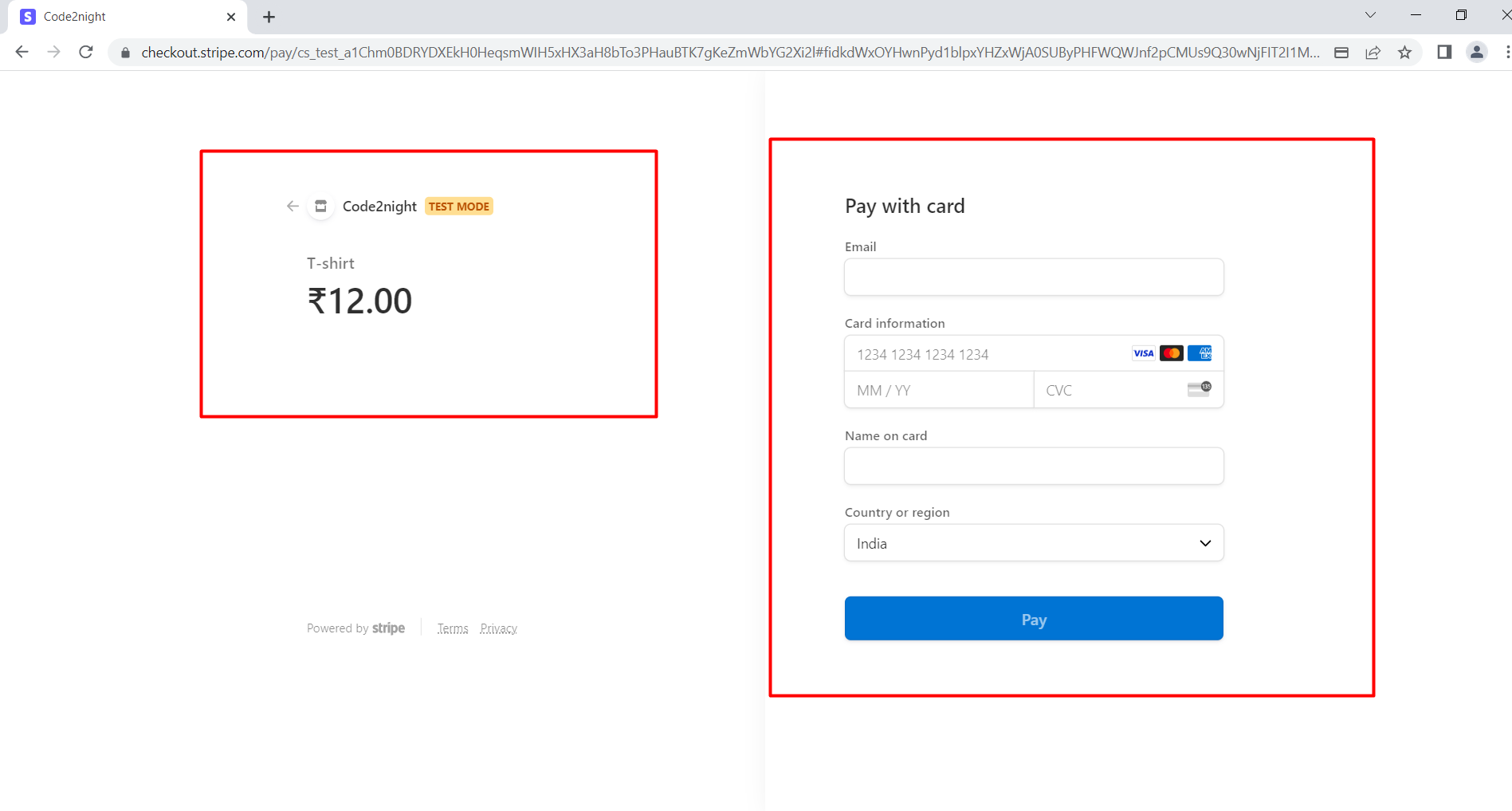Click the card number field
The height and width of the screenshot is (811, 1512).
(1034, 353)
